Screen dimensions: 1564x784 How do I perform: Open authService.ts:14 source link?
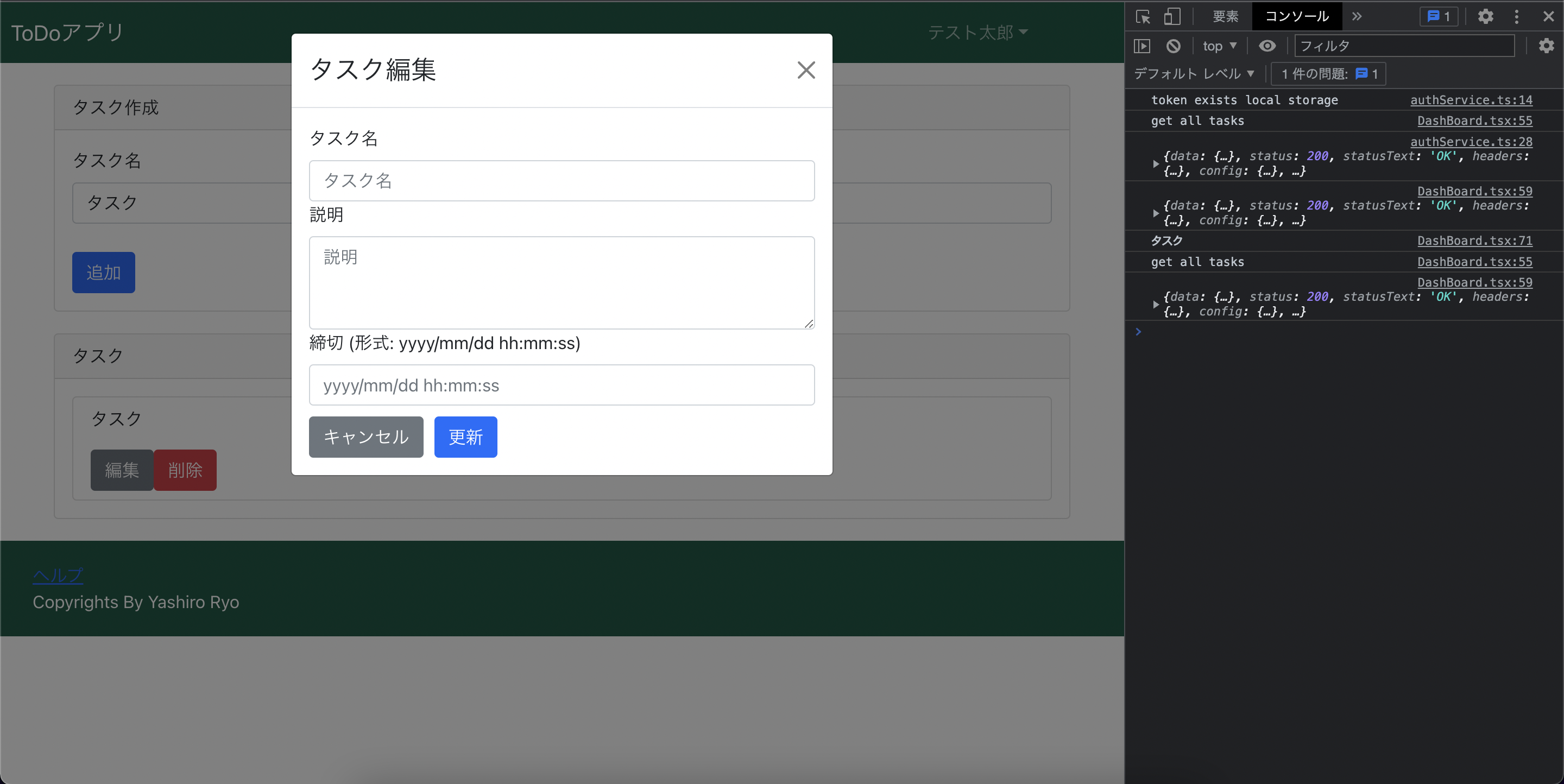[x=1471, y=100]
